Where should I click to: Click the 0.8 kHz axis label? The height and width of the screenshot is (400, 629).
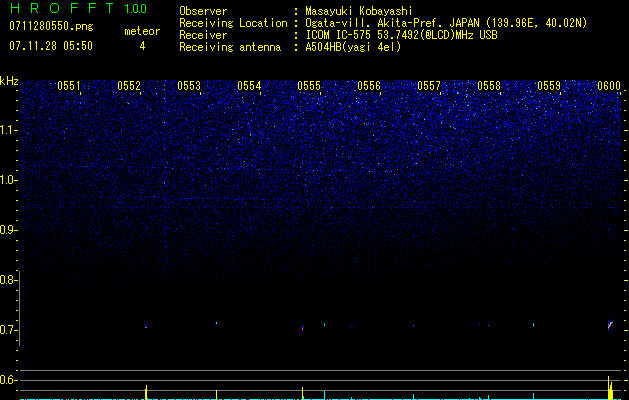[x=8, y=280]
